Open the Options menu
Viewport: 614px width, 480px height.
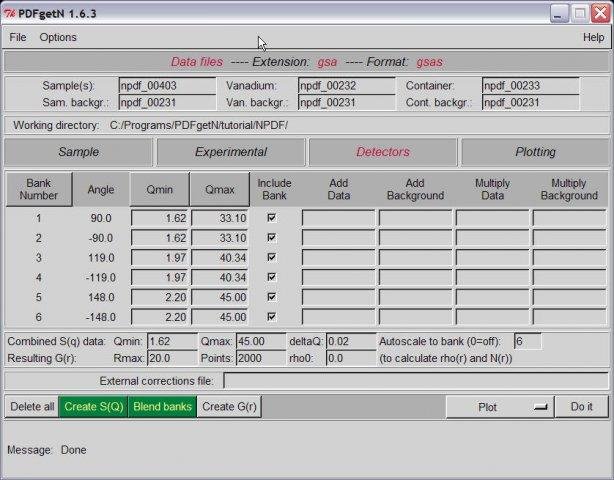tap(58, 38)
